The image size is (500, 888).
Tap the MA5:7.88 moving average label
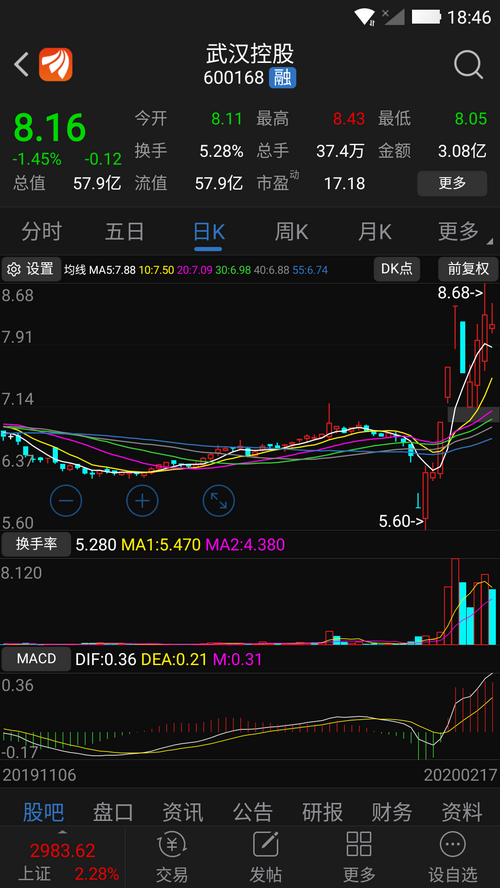tap(112, 270)
